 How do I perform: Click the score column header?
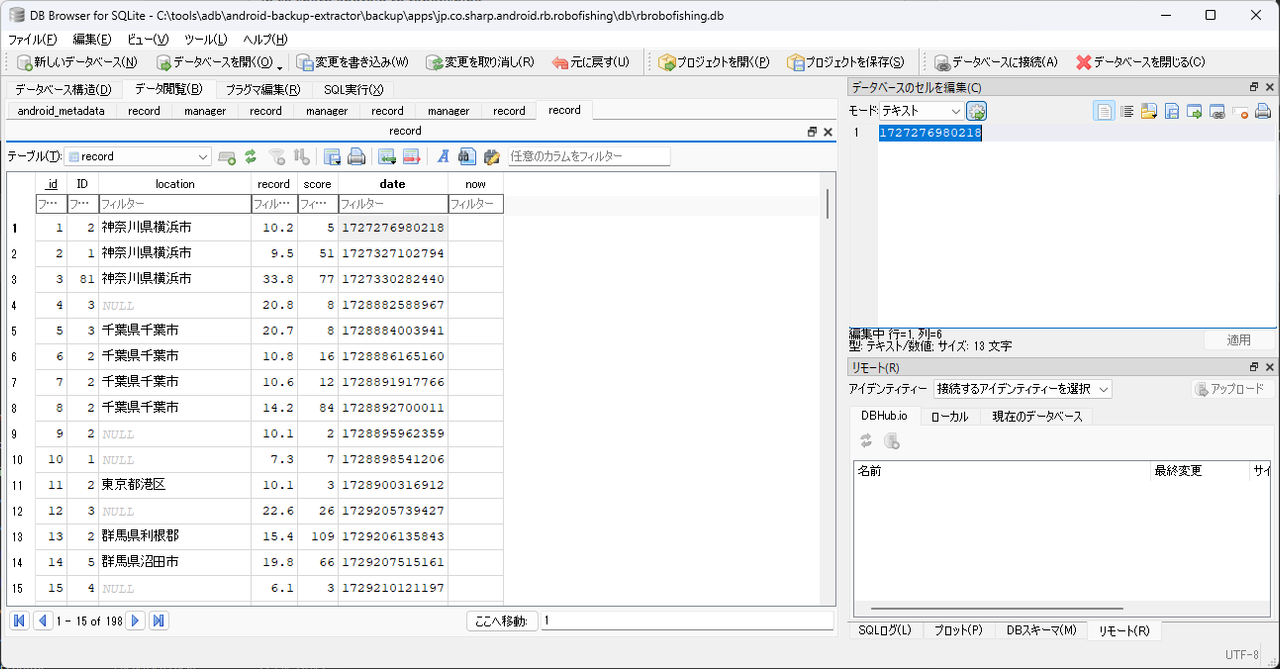pyautogui.click(x=317, y=184)
